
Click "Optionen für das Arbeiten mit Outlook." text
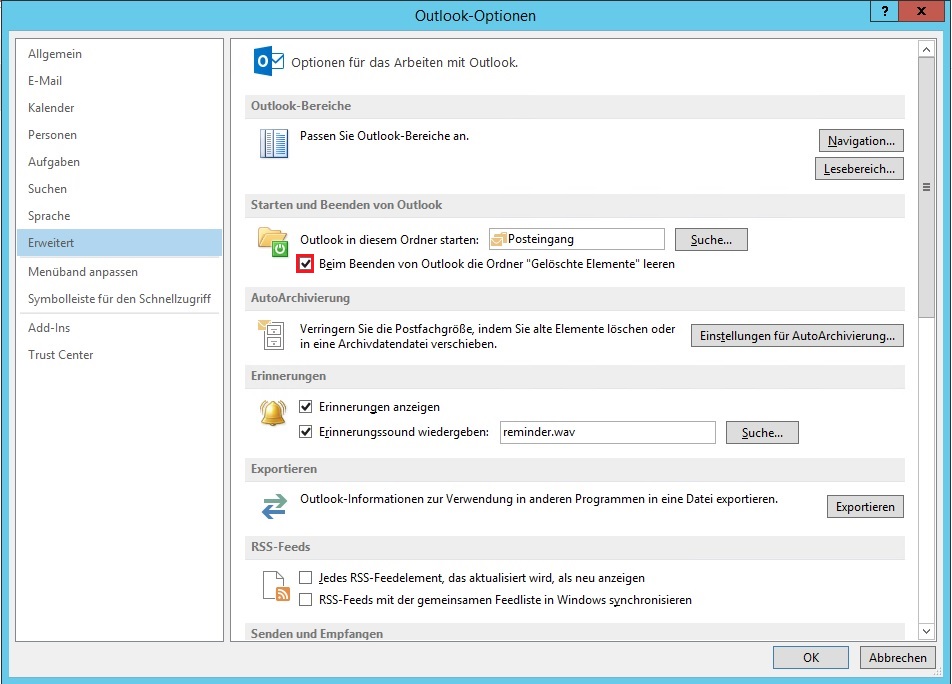pos(404,63)
